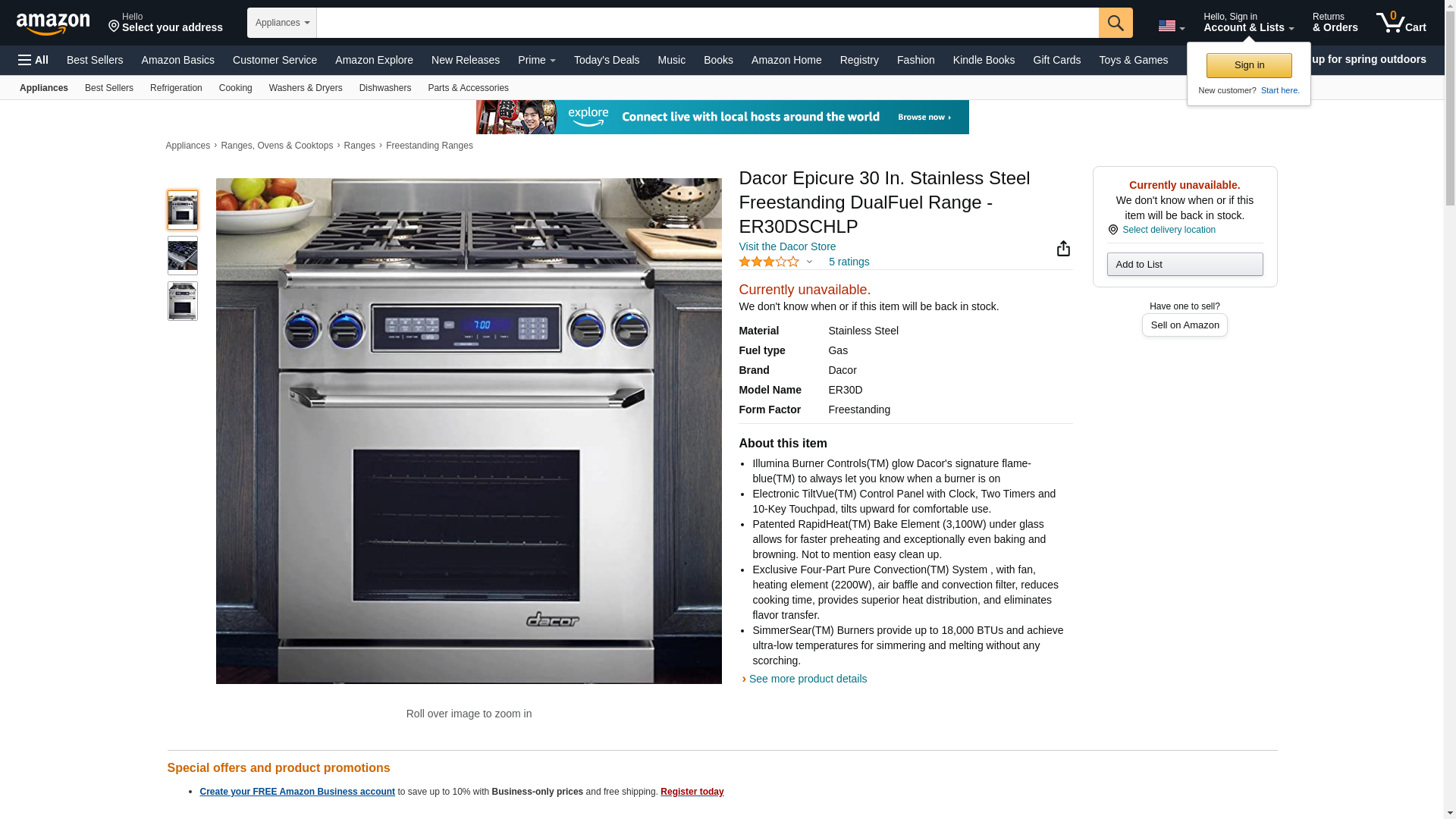Viewport: 1456px width, 819px height.
Task: Click the share icon beside product title
Action: [x=1063, y=249]
